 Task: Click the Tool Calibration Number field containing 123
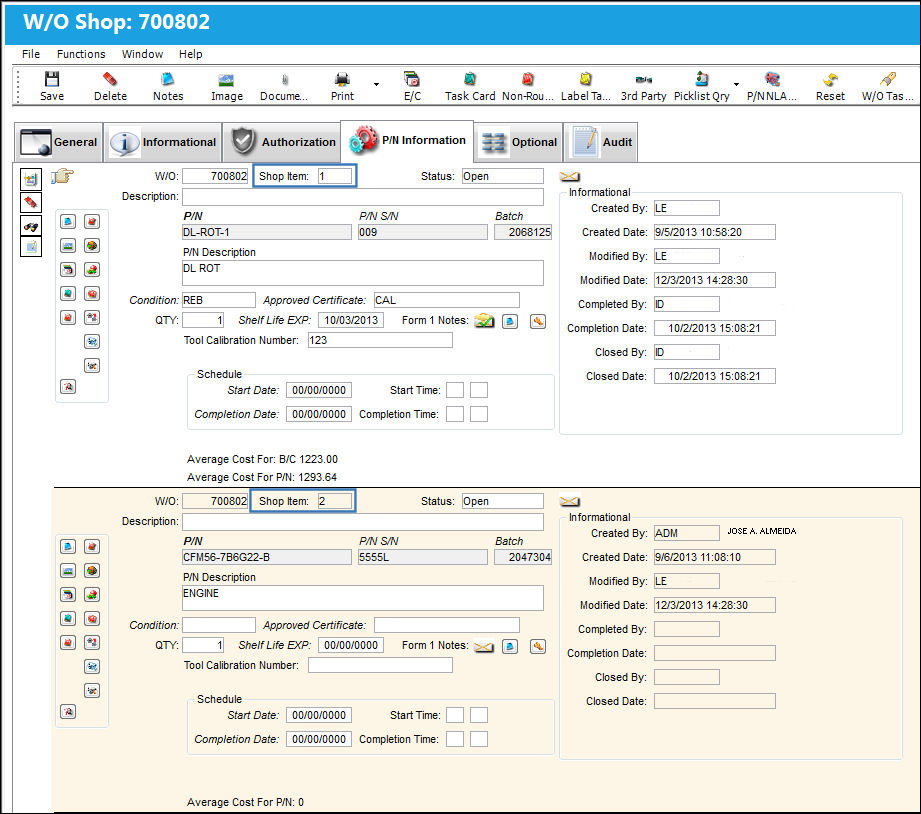pos(380,340)
